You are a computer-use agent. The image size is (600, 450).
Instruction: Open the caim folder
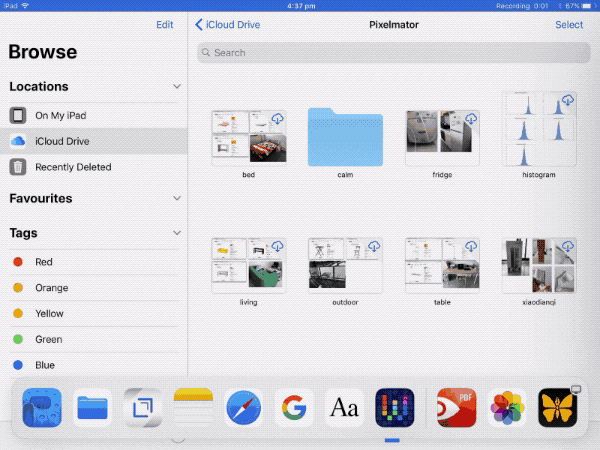point(347,137)
